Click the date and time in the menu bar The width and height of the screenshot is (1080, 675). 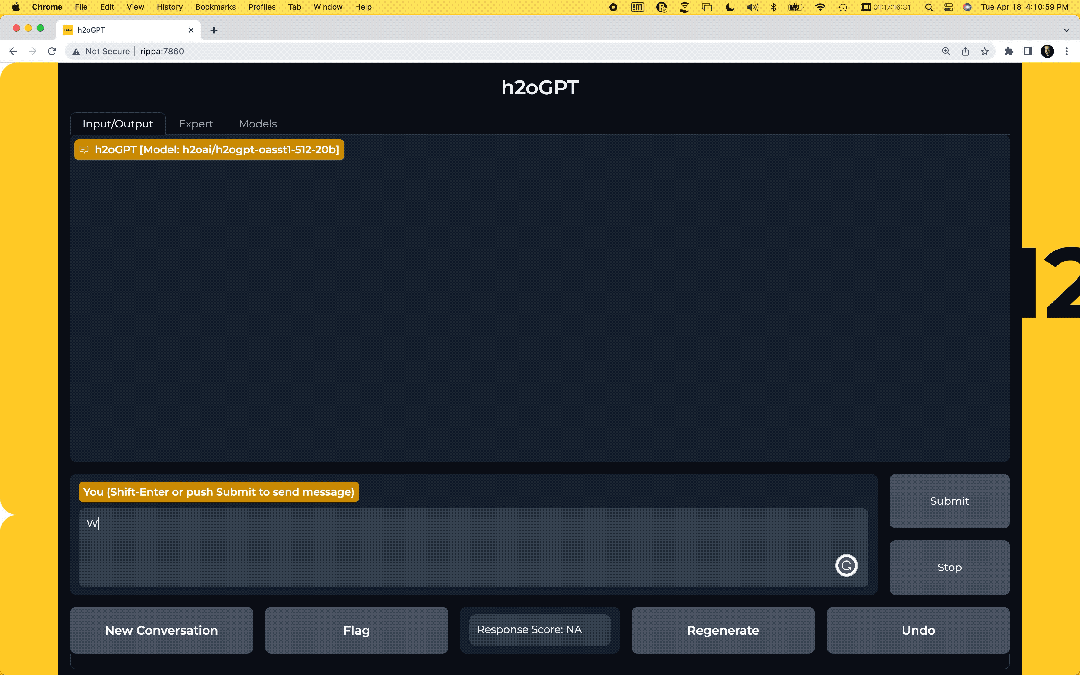pos(1024,7)
